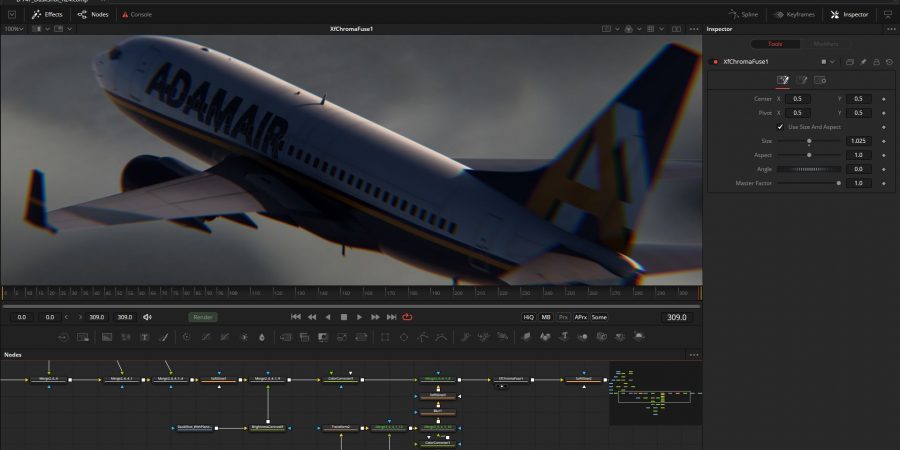The width and height of the screenshot is (900, 450).
Task: Select the Tools tab in Inspector
Action: point(775,44)
